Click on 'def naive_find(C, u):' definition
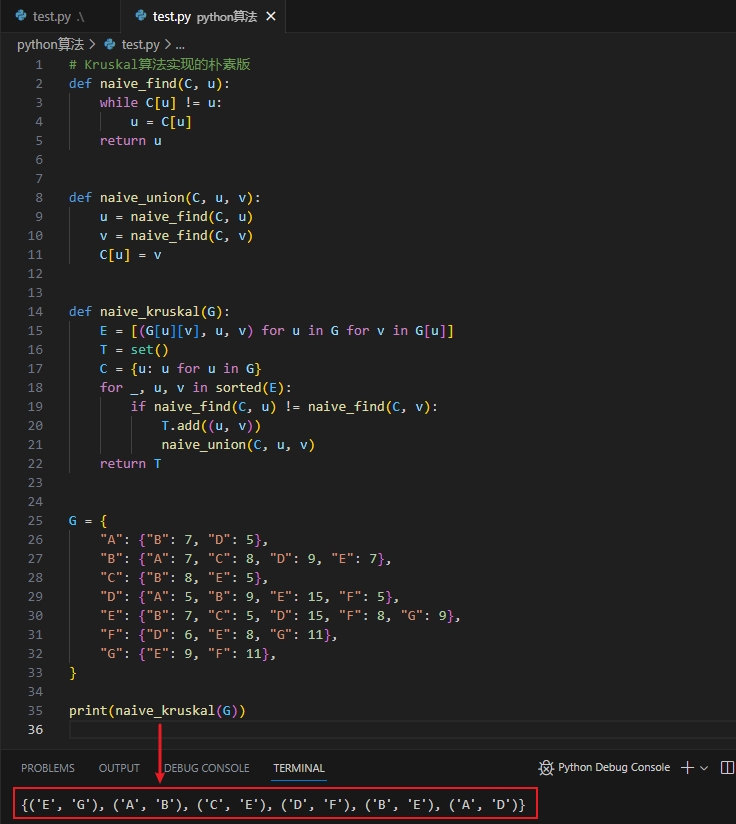 click(x=149, y=84)
